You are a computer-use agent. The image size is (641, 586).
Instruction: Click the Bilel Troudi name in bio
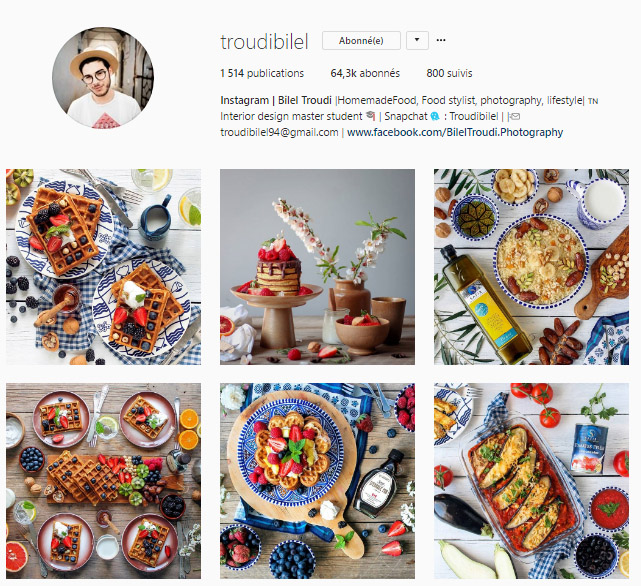pos(305,100)
